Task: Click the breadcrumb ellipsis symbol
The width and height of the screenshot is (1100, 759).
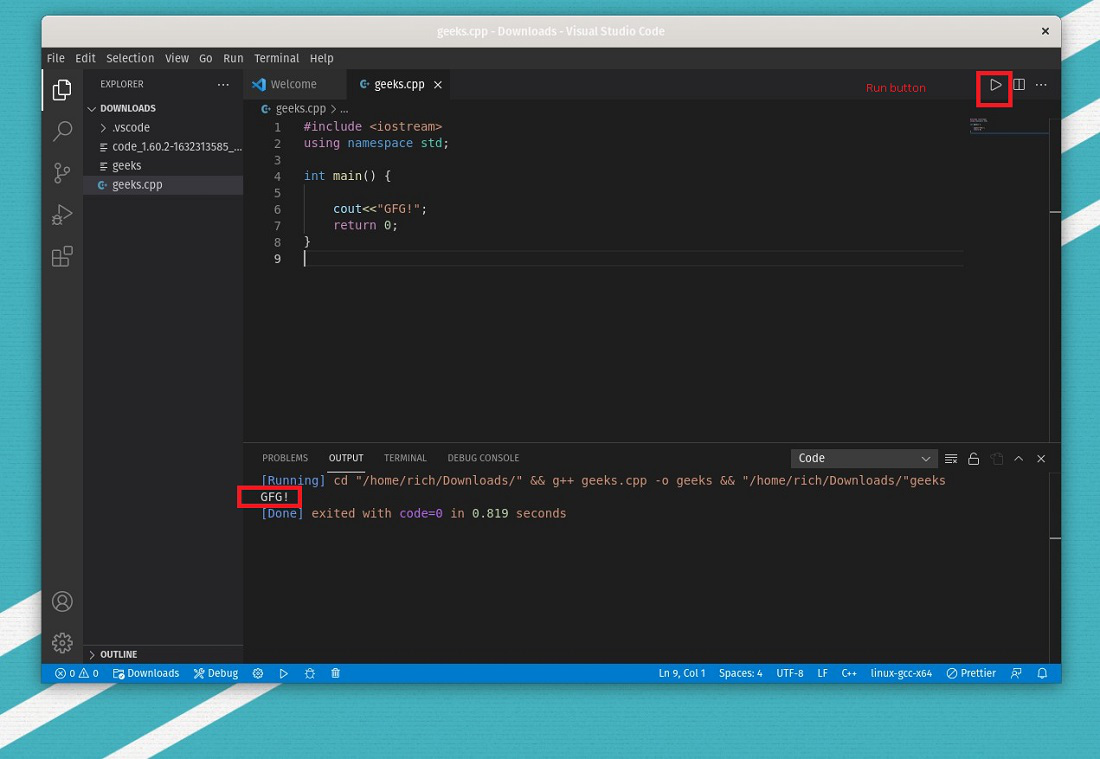Action: coord(344,109)
